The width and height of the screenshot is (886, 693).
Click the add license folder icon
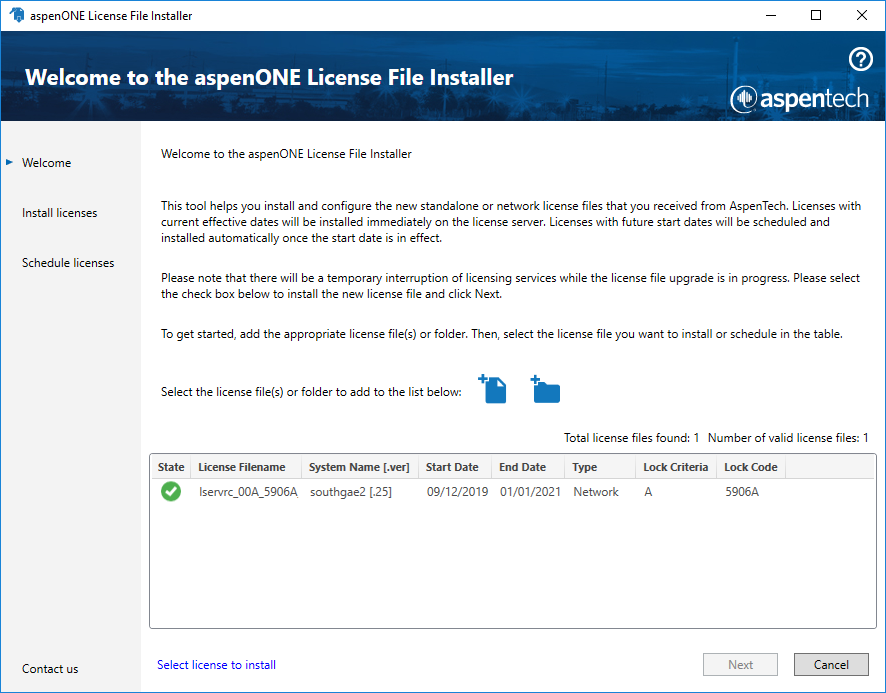point(546,389)
